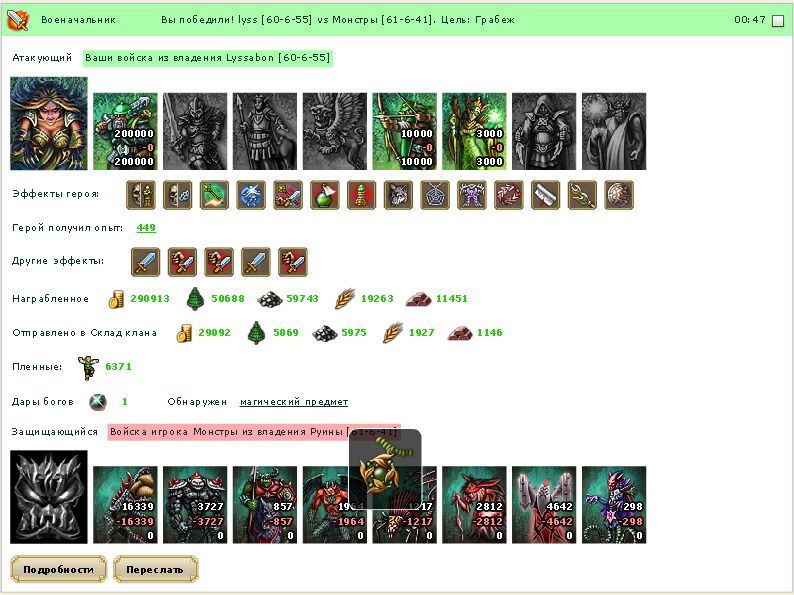Viewport: 794px width, 595px height.
Task: Select the defender unit card with 16339 losses
Action: (x=125, y=505)
